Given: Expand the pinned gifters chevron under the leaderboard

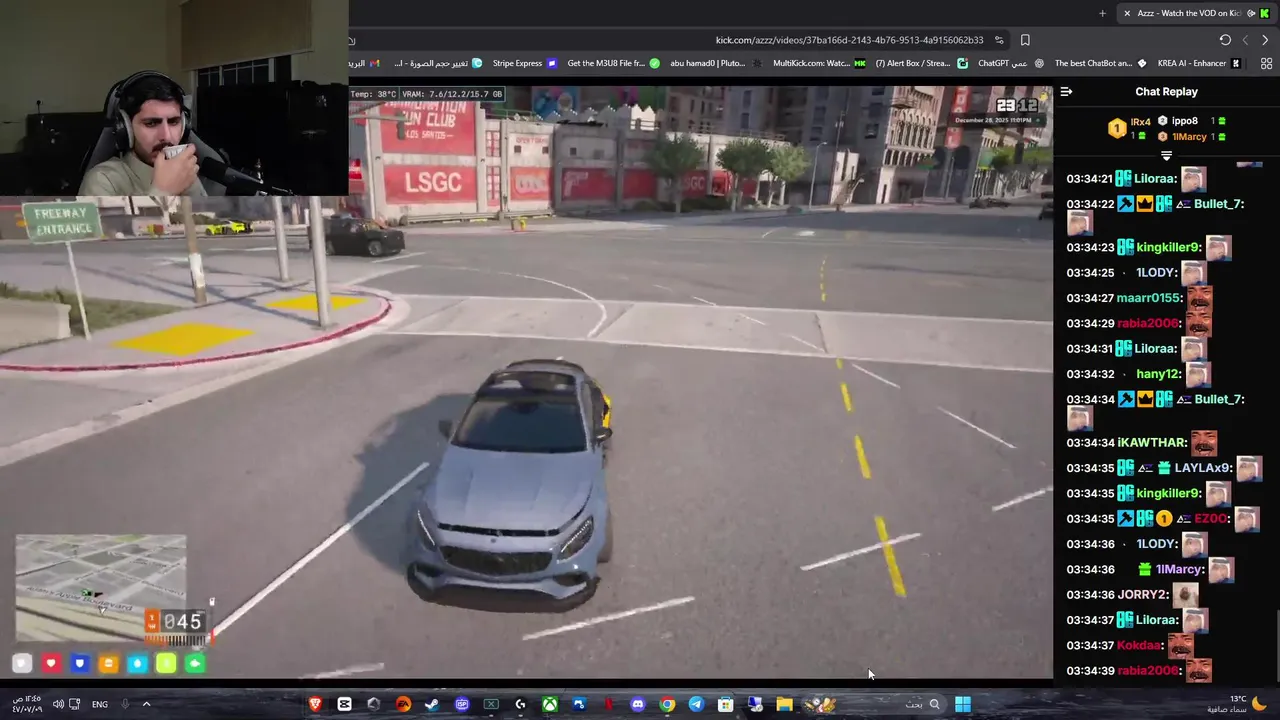Looking at the screenshot, I should (x=1166, y=156).
